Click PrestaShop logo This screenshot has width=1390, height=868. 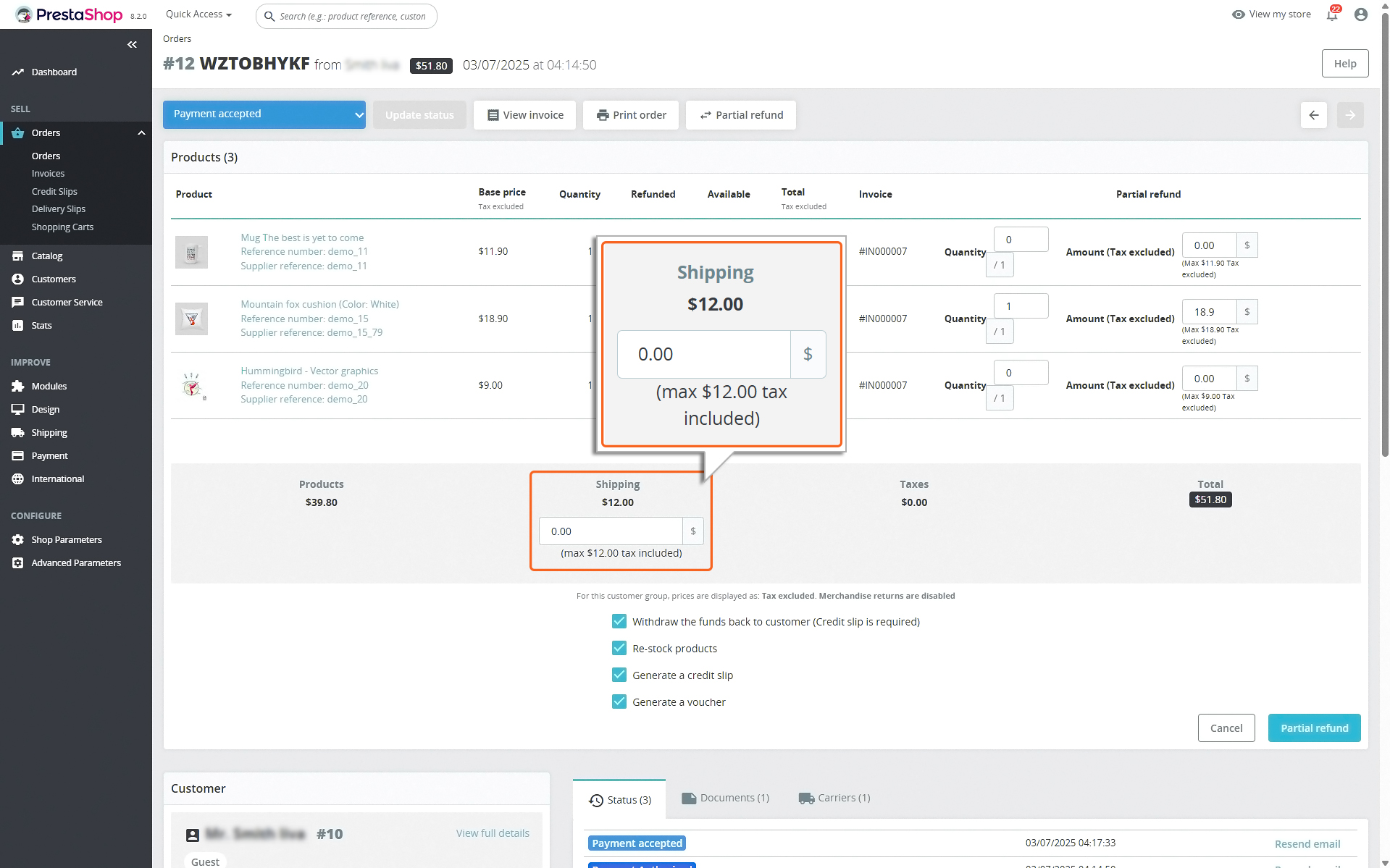click(x=70, y=14)
